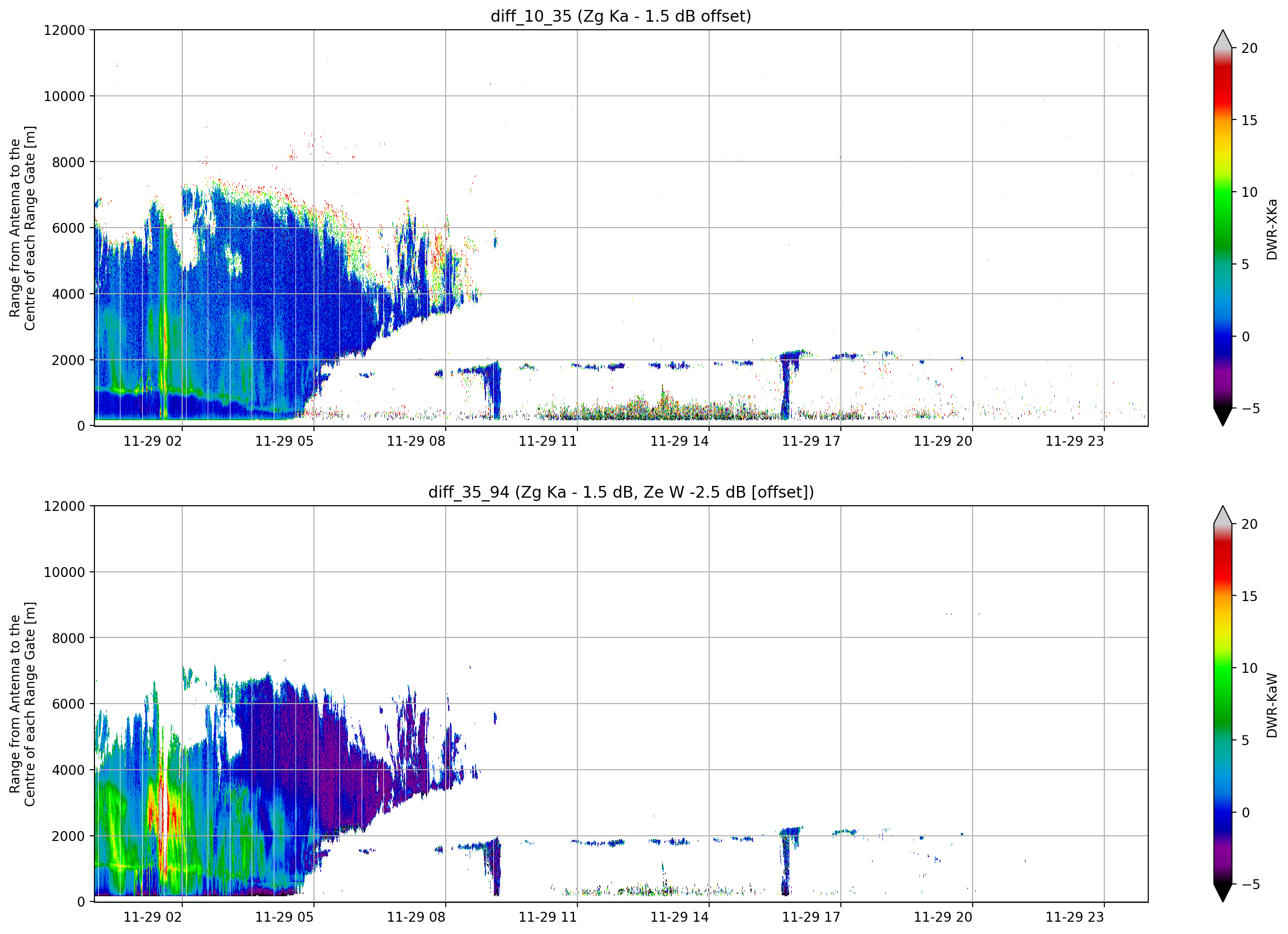This screenshot has height=934, width=1288.
Task: Select "11-29 05" x-tick under the diff_35_94 plot
Action: pos(285,917)
